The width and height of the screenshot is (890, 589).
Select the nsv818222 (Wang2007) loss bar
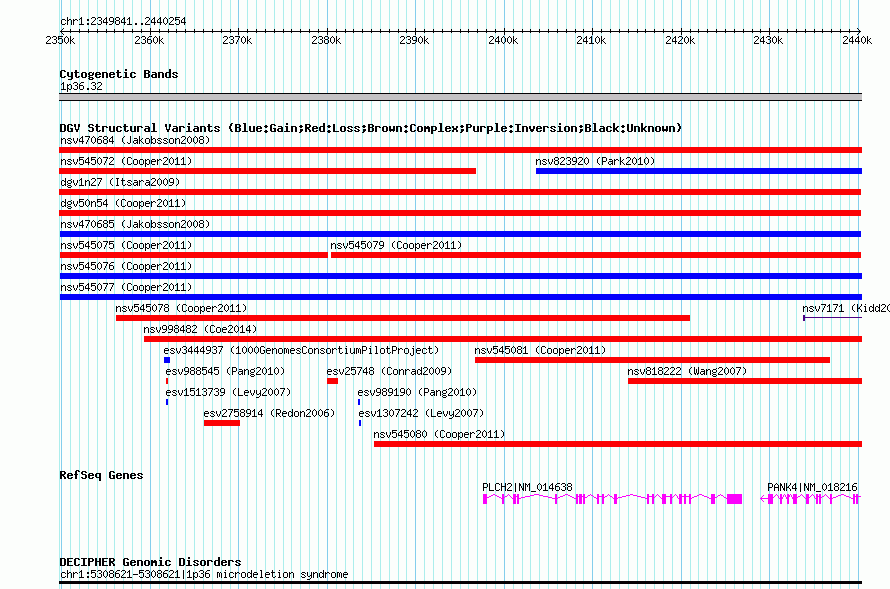[x=745, y=381]
